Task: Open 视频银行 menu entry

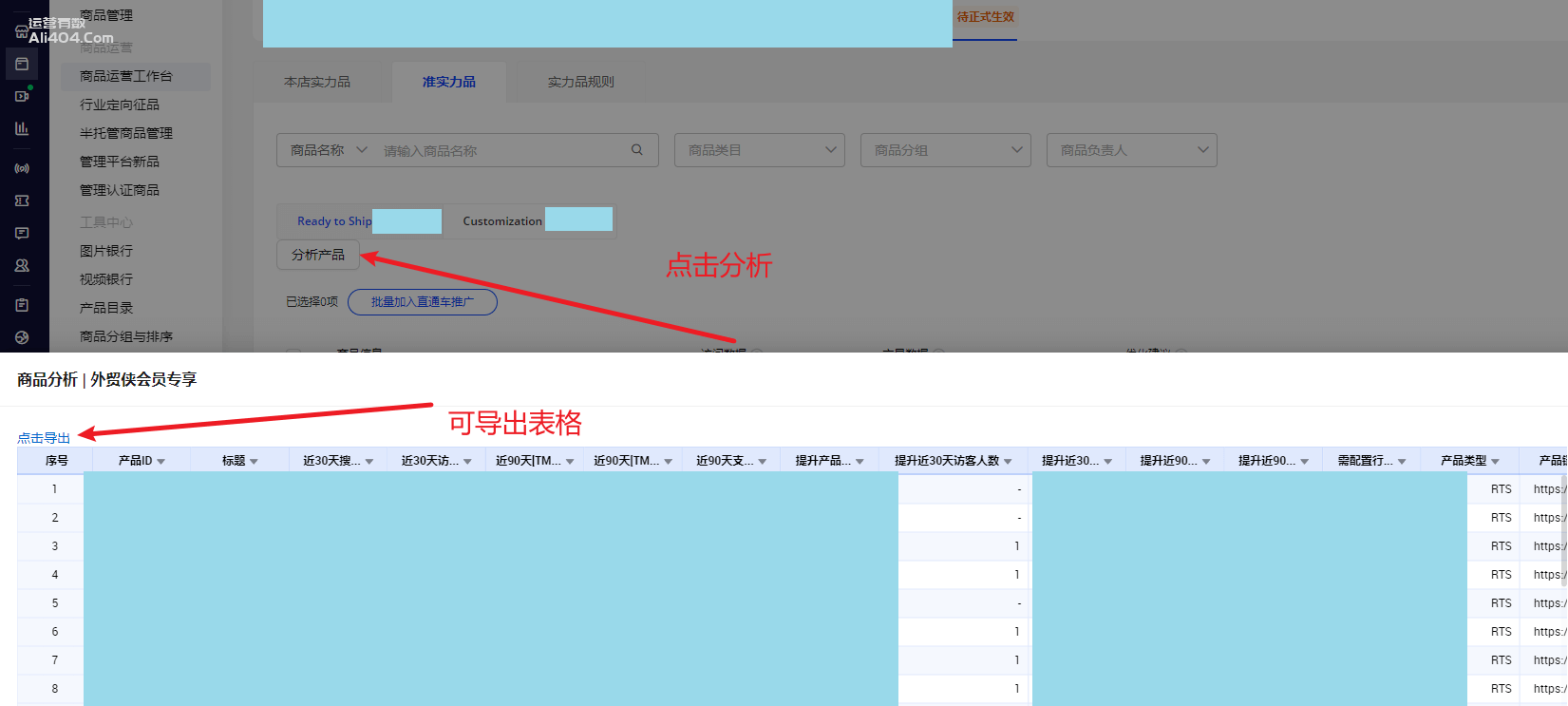Action: point(106,279)
